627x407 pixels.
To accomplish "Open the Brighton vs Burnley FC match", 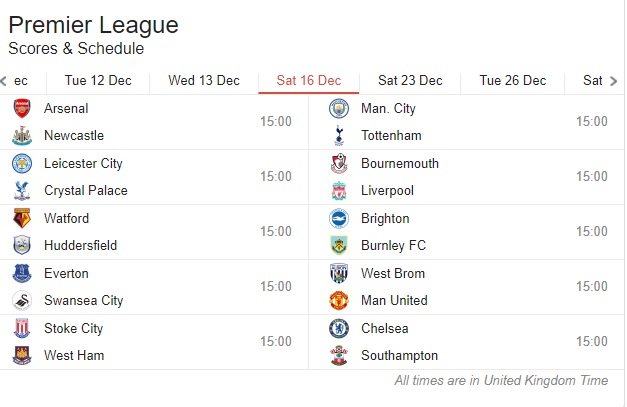I will (x=466, y=232).
